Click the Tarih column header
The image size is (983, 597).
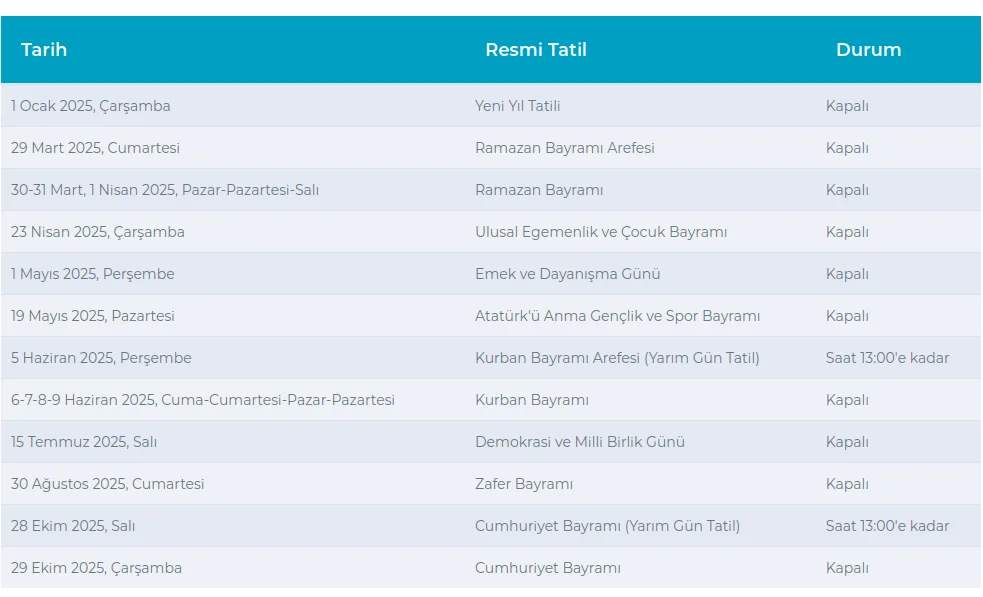[x=44, y=50]
